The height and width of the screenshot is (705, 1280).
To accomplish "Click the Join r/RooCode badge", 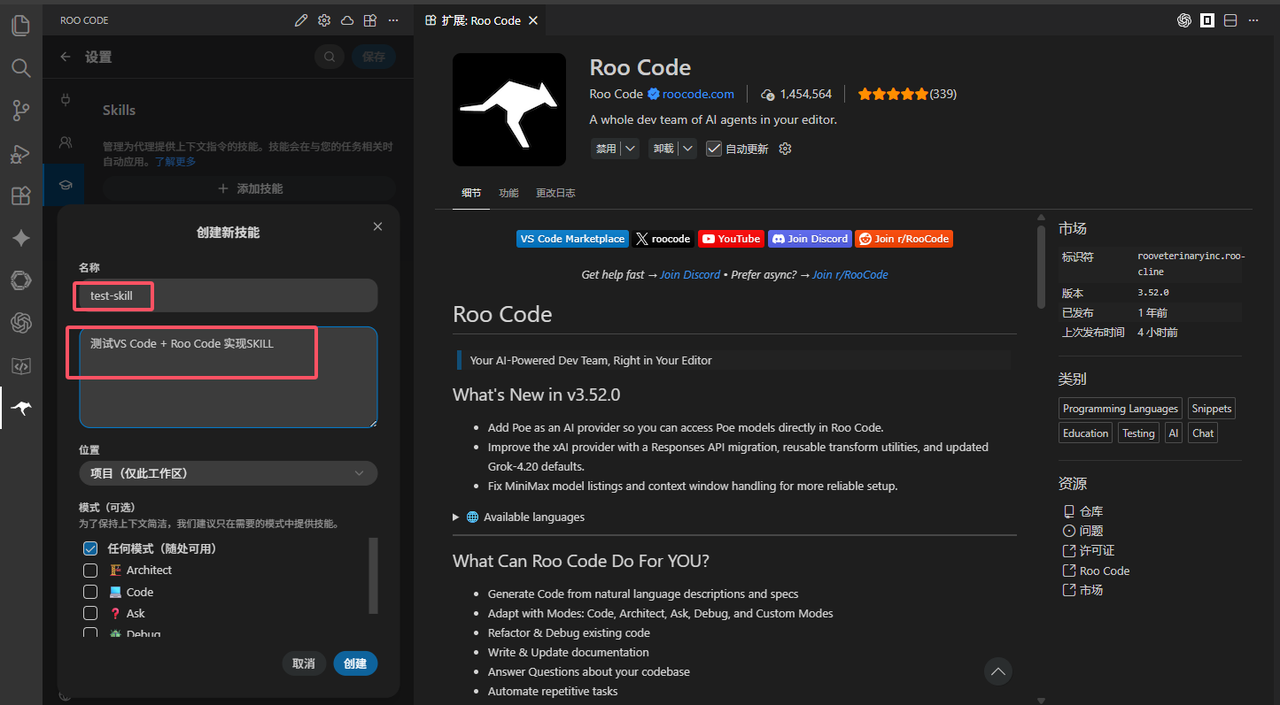I will [904, 239].
